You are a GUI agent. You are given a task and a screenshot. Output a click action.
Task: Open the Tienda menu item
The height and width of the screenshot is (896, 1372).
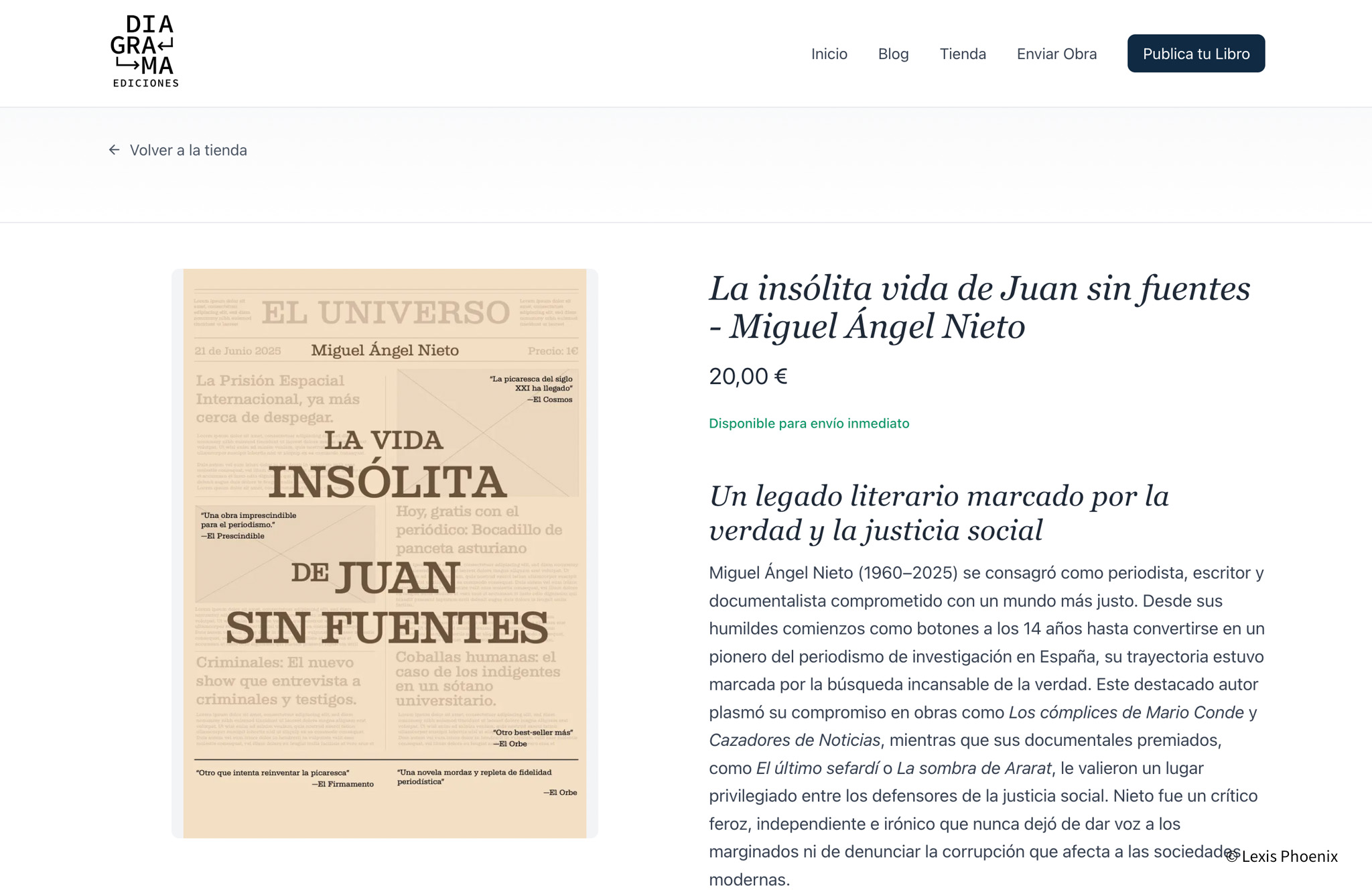pyautogui.click(x=962, y=54)
